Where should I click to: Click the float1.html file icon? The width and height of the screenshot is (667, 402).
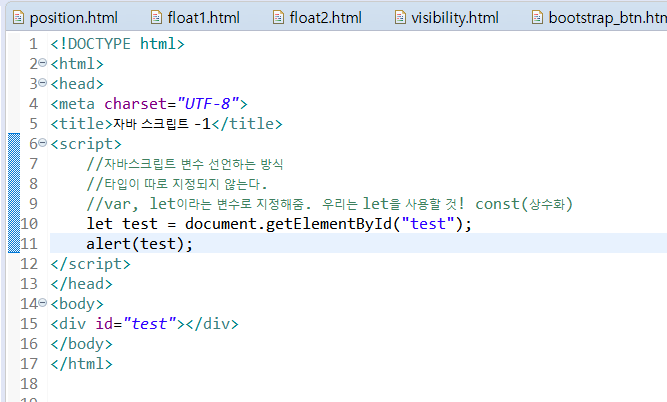(x=156, y=17)
